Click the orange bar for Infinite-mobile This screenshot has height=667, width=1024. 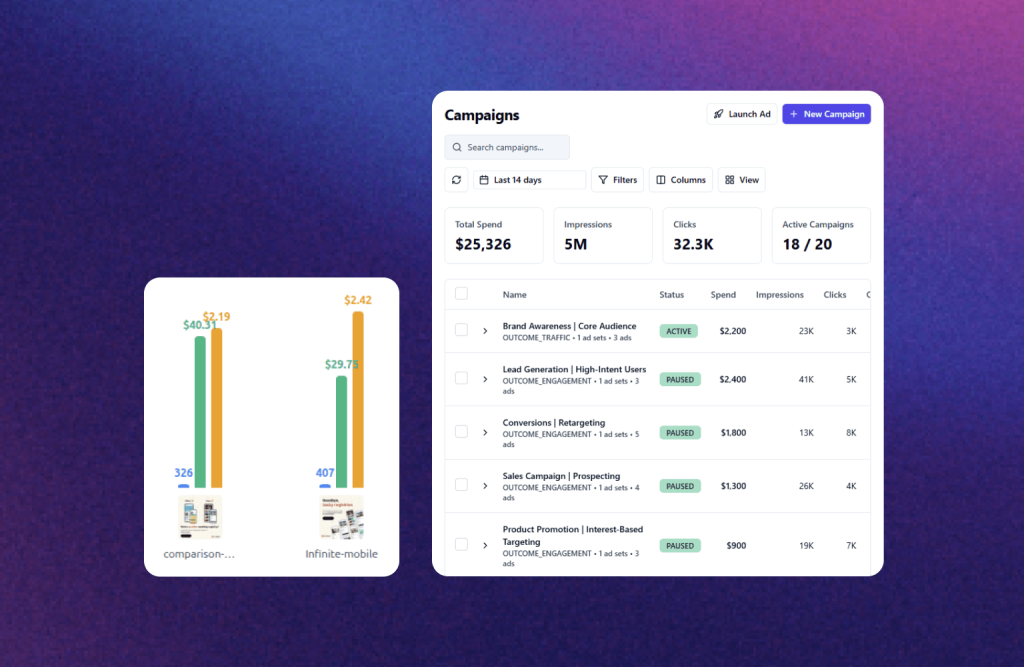(358, 399)
